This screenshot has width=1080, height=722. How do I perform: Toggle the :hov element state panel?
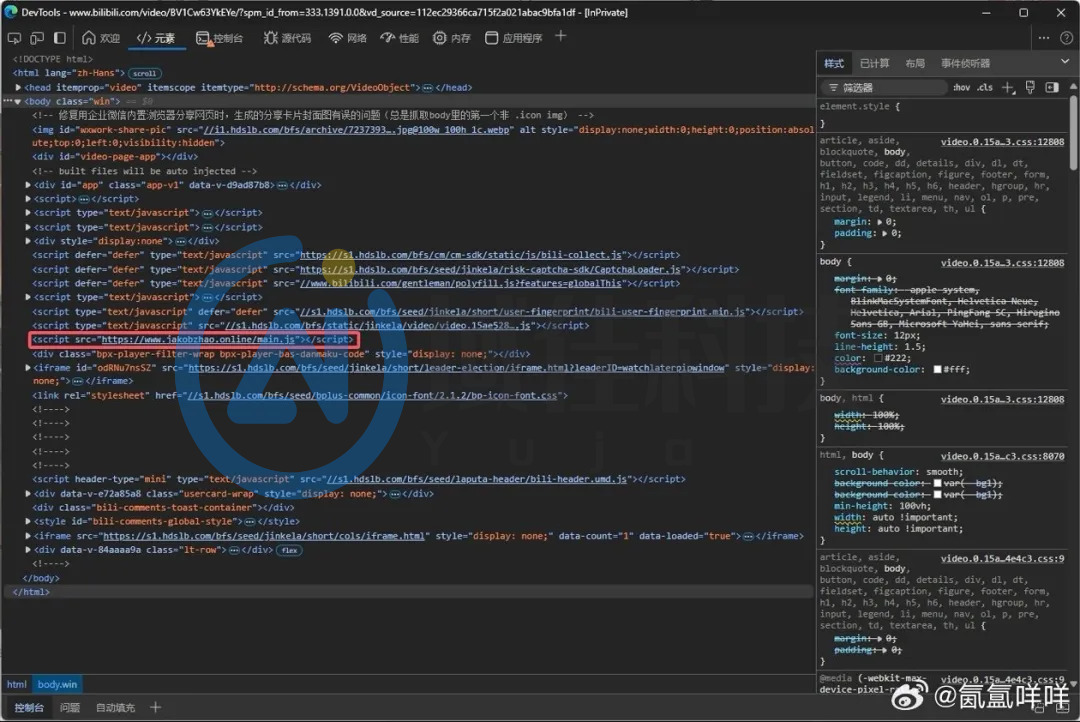click(x=962, y=87)
